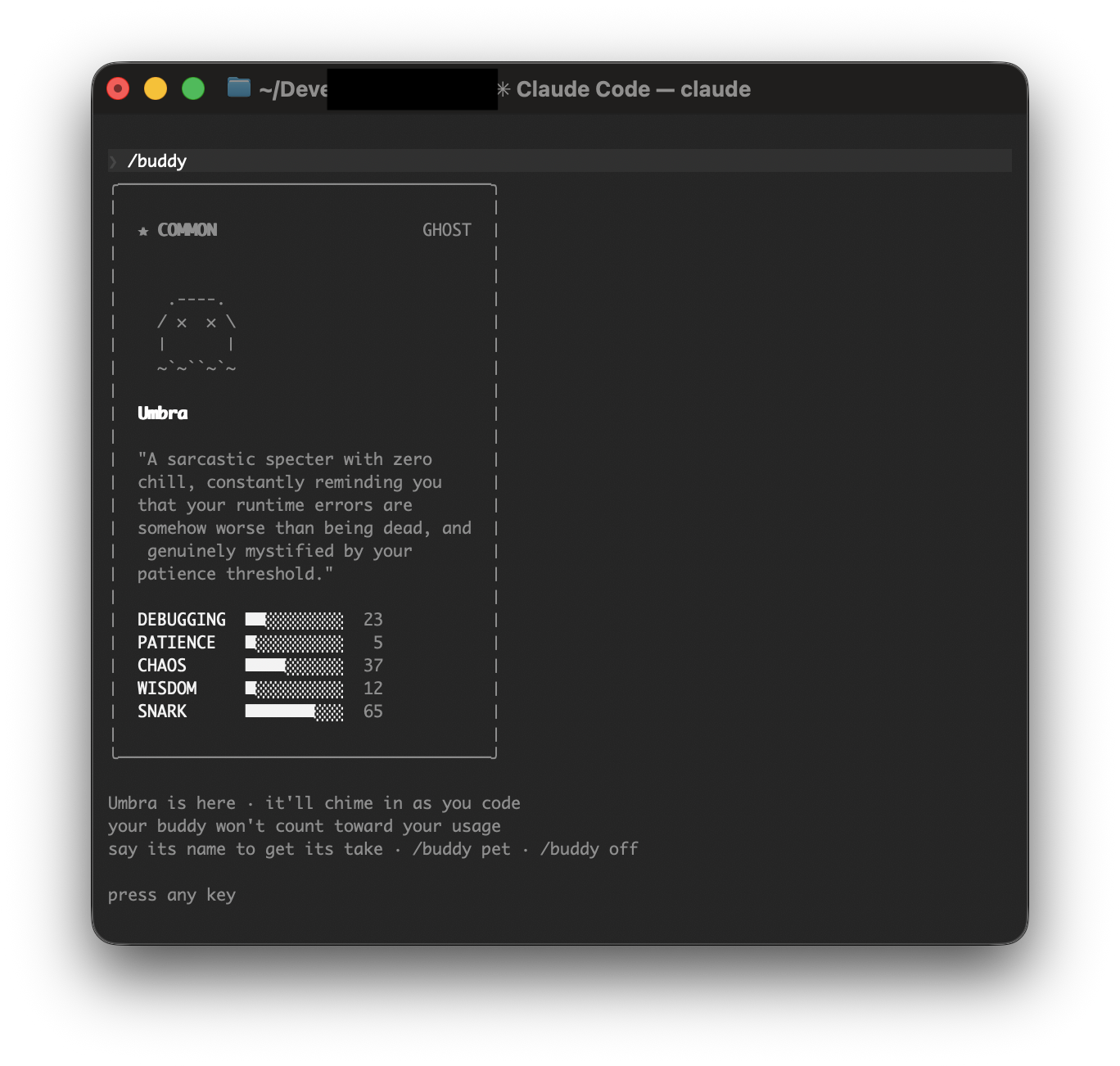
Task: Click the yellow minimize window button
Action: coord(156,88)
